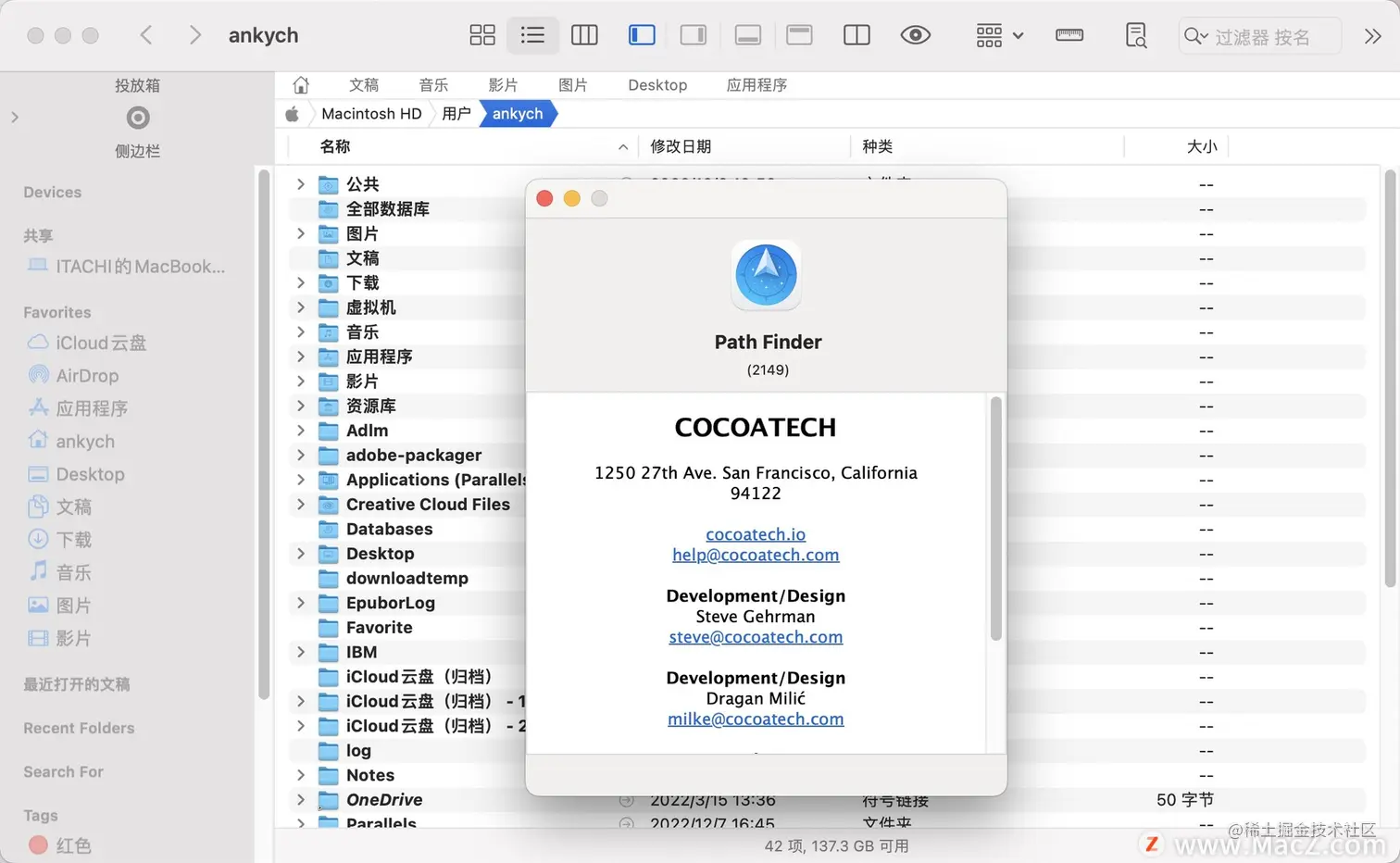The height and width of the screenshot is (863, 1400).
Task: Open the 文稿 favorites bar item
Action: click(x=364, y=84)
